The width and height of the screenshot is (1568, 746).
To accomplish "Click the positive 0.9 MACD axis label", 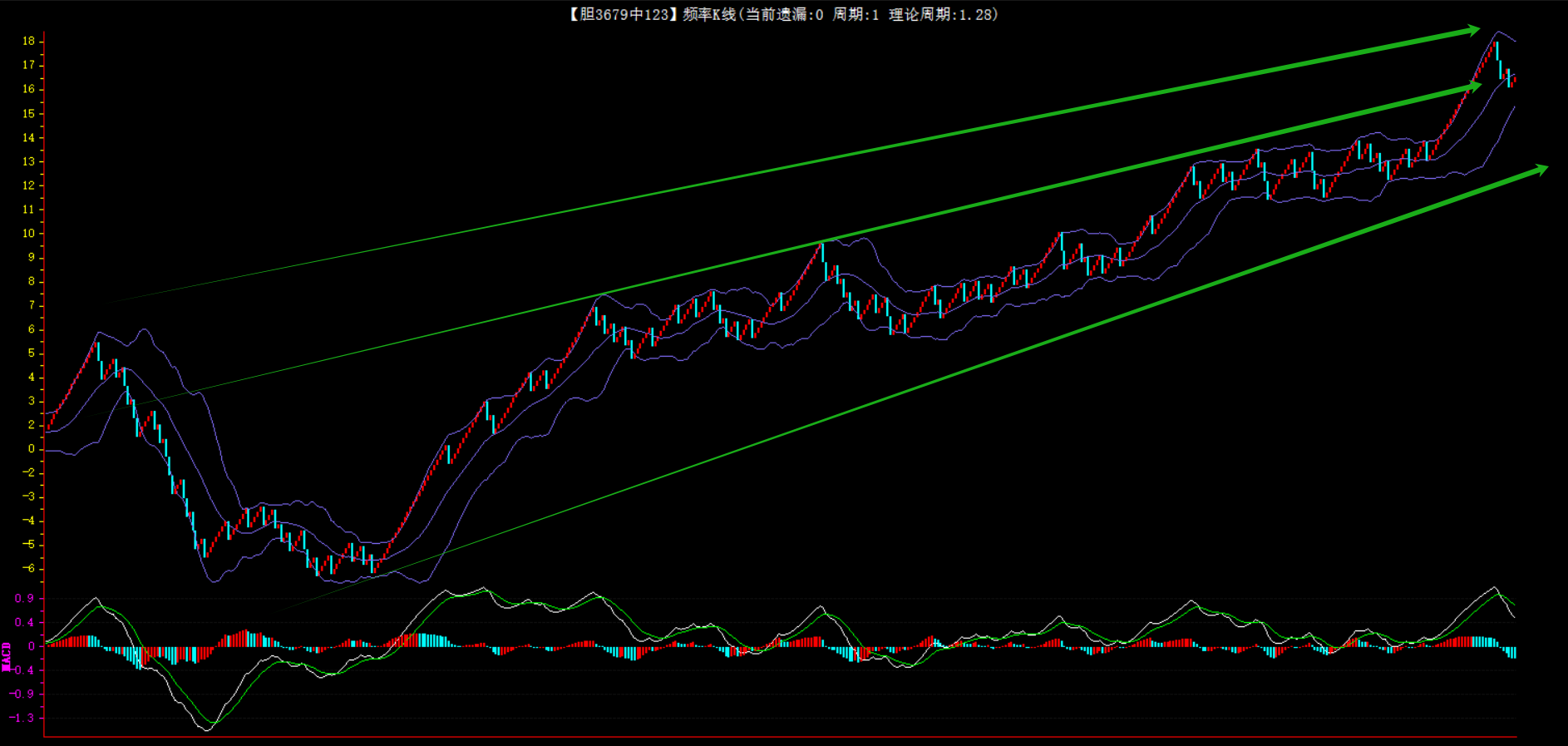I will tap(25, 599).
